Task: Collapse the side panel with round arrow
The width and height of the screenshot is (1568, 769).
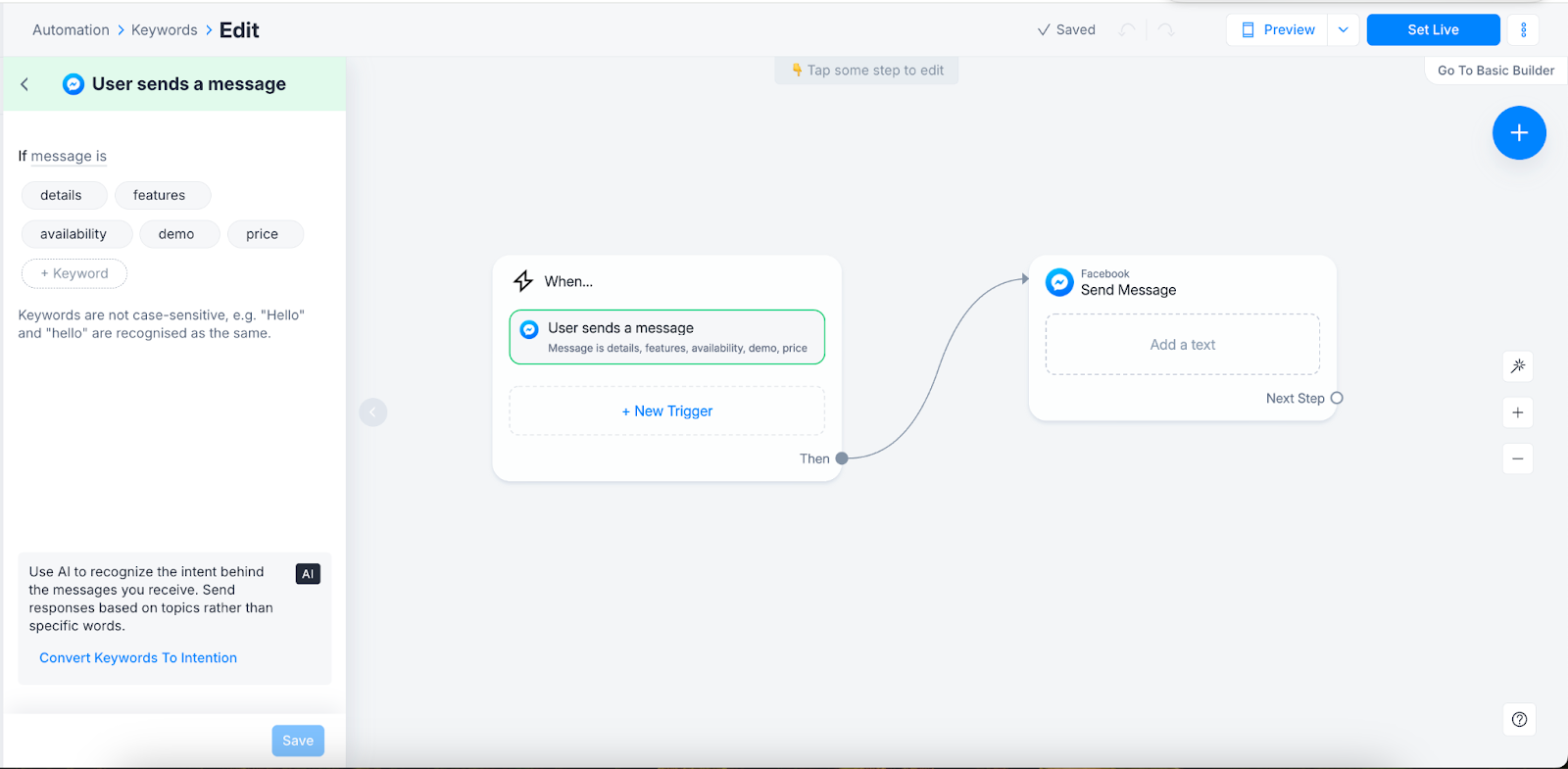Action: click(373, 412)
